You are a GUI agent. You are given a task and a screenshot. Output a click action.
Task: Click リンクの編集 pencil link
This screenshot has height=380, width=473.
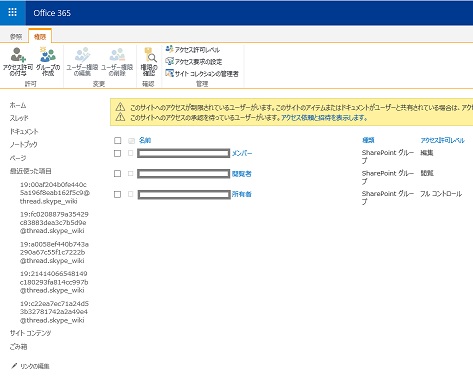(x=31, y=366)
